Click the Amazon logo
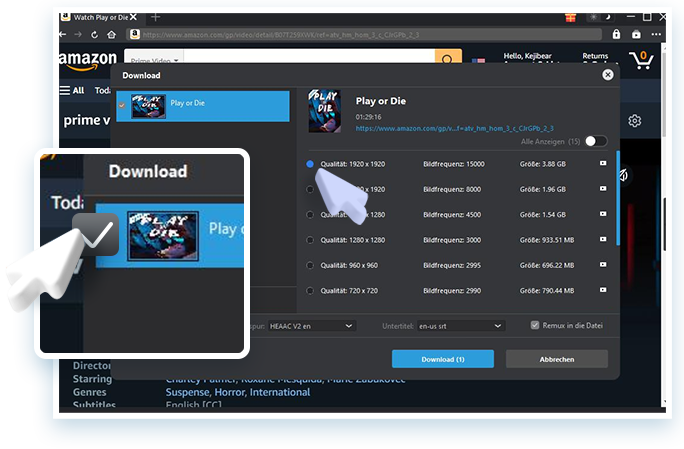 pyautogui.click(x=89, y=60)
